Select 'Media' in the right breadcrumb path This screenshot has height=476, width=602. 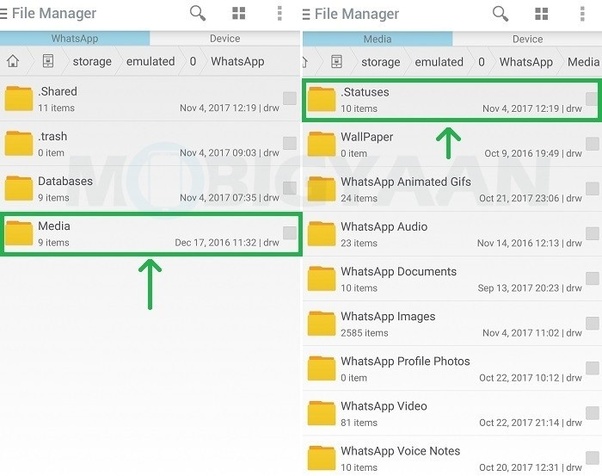(x=583, y=62)
